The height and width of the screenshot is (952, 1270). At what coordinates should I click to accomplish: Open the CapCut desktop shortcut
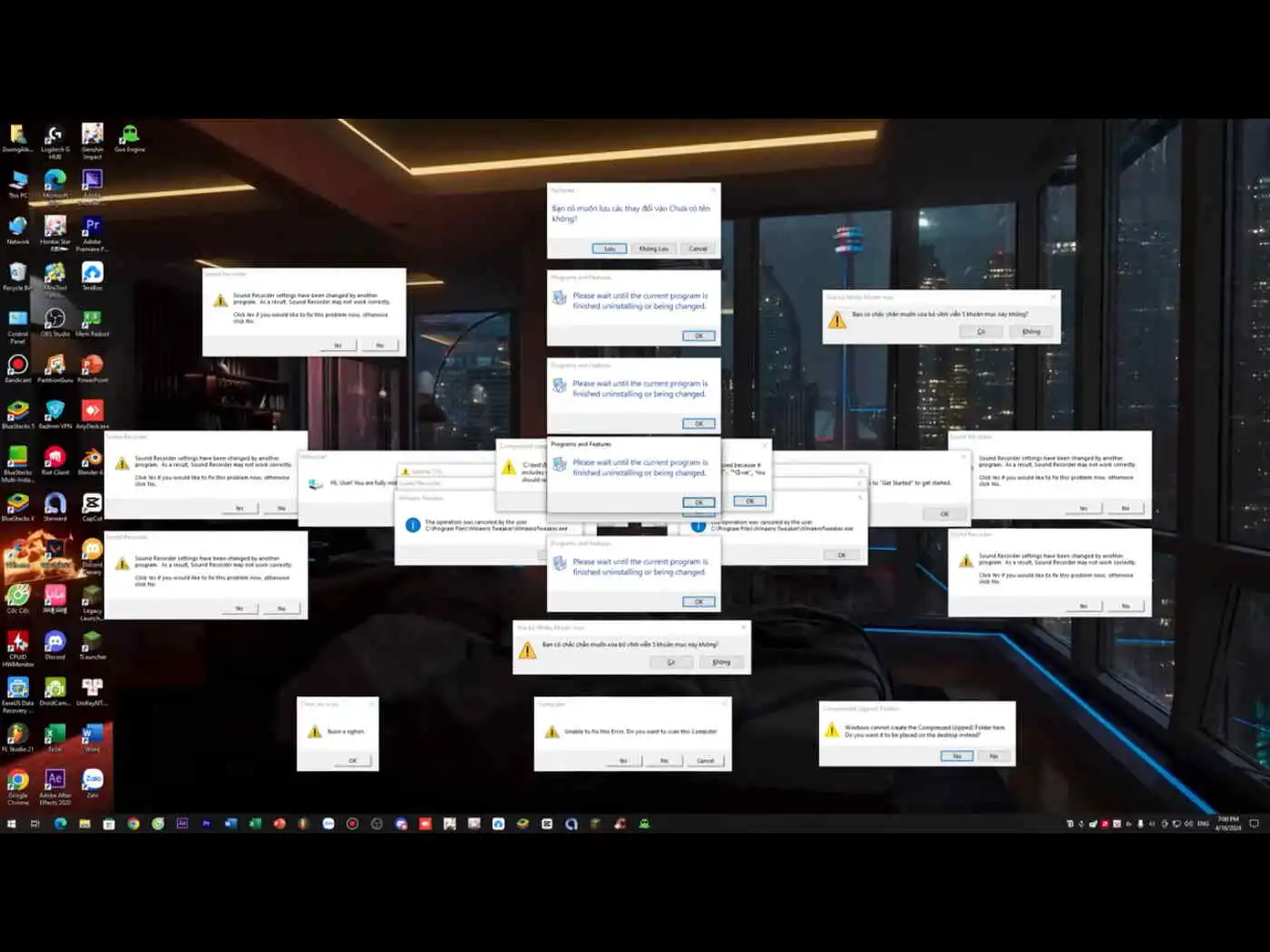92,508
